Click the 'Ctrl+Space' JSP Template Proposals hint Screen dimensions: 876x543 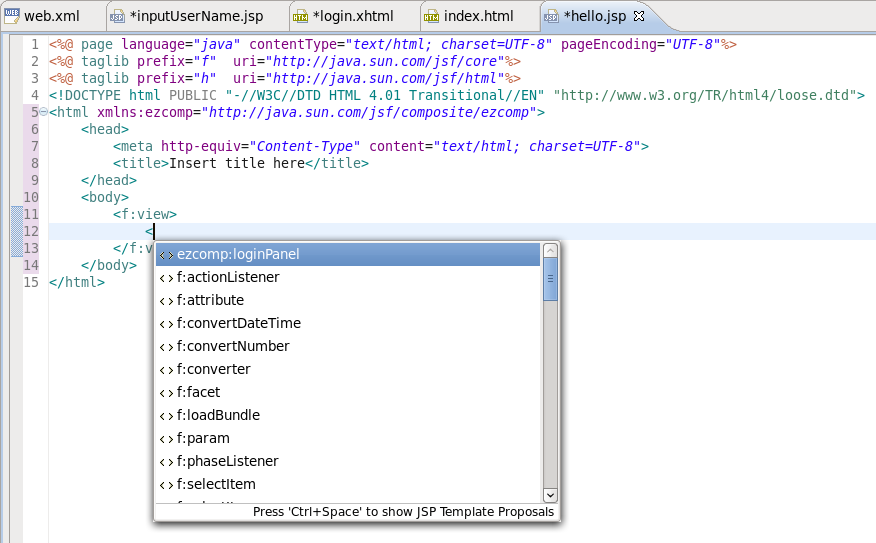click(x=403, y=512)
